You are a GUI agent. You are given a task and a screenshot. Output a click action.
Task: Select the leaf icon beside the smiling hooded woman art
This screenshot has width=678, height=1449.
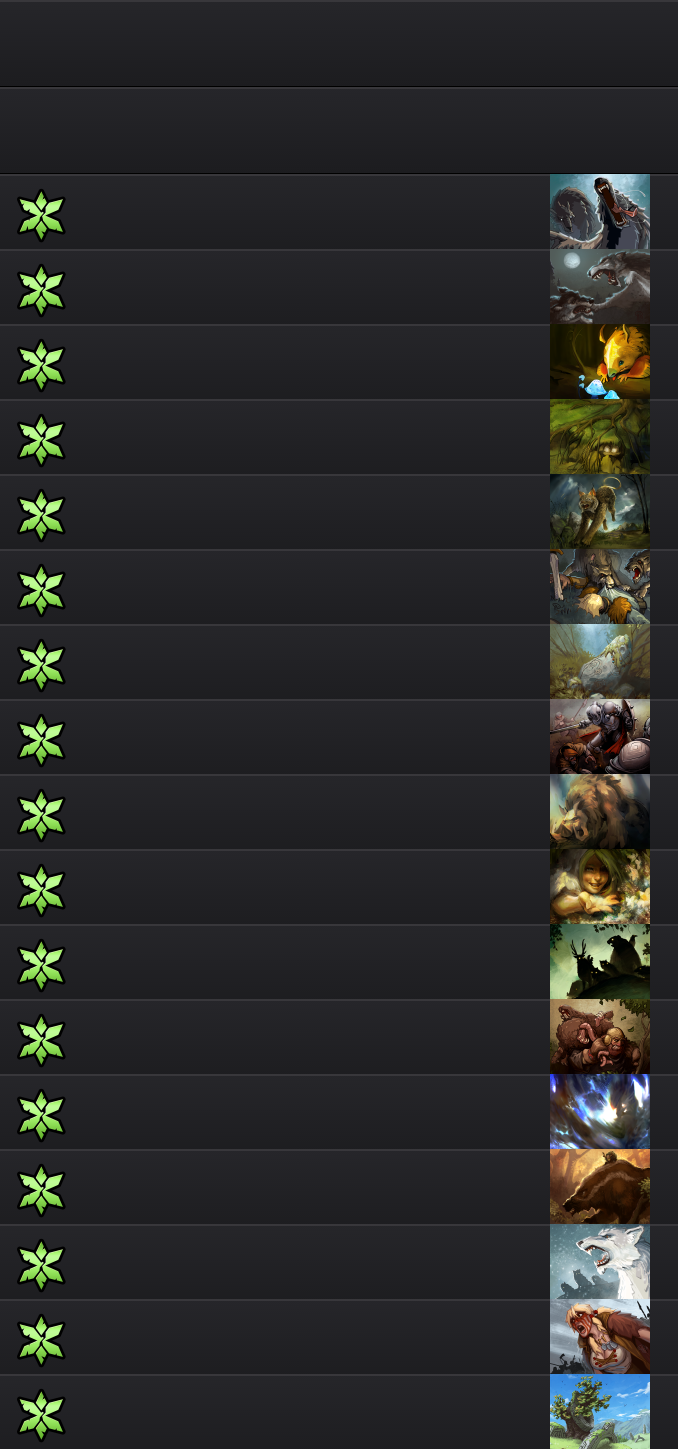tap(41, 890)
